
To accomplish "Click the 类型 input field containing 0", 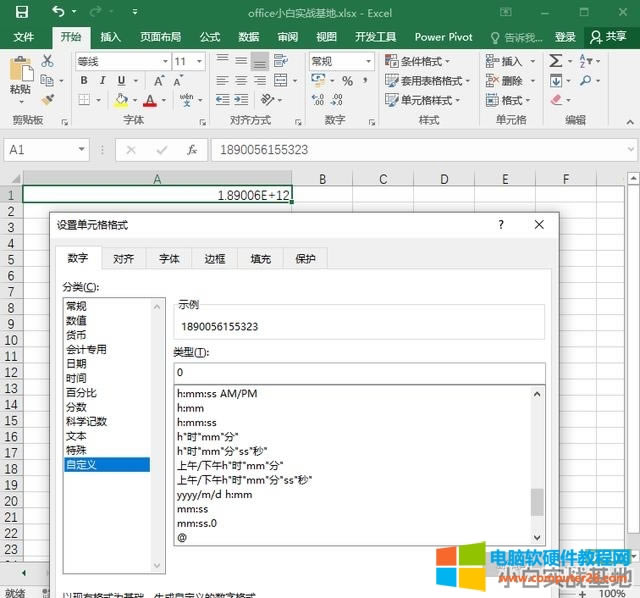I will pos(358,372).
